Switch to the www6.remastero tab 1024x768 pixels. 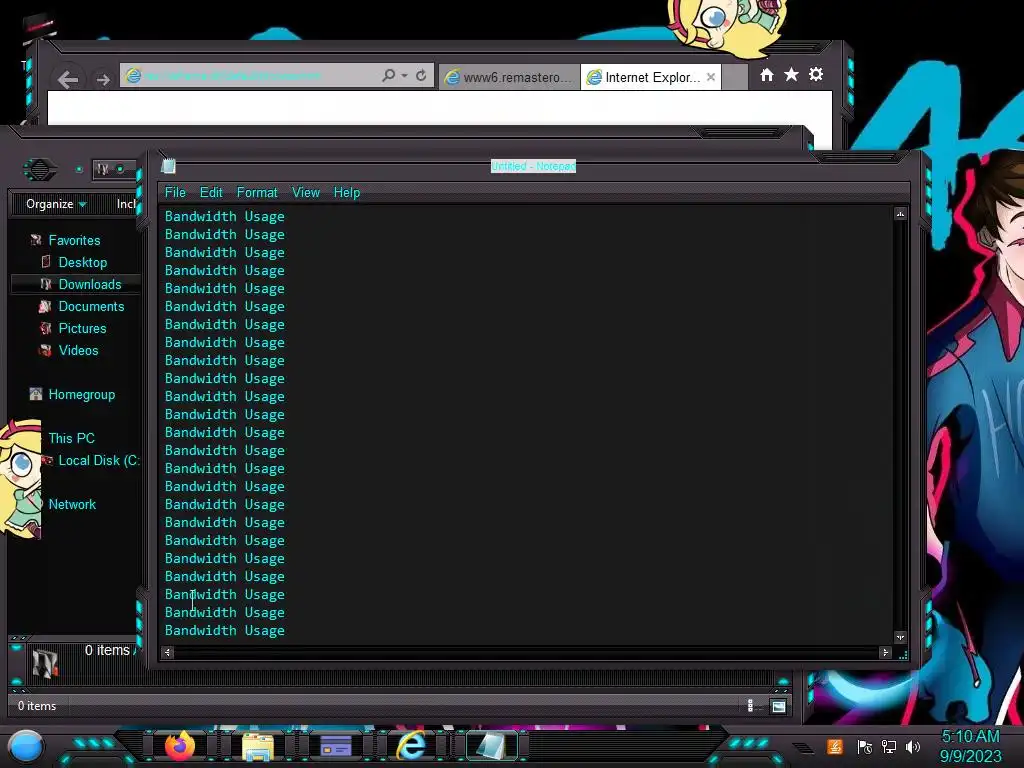click(509, 77)
